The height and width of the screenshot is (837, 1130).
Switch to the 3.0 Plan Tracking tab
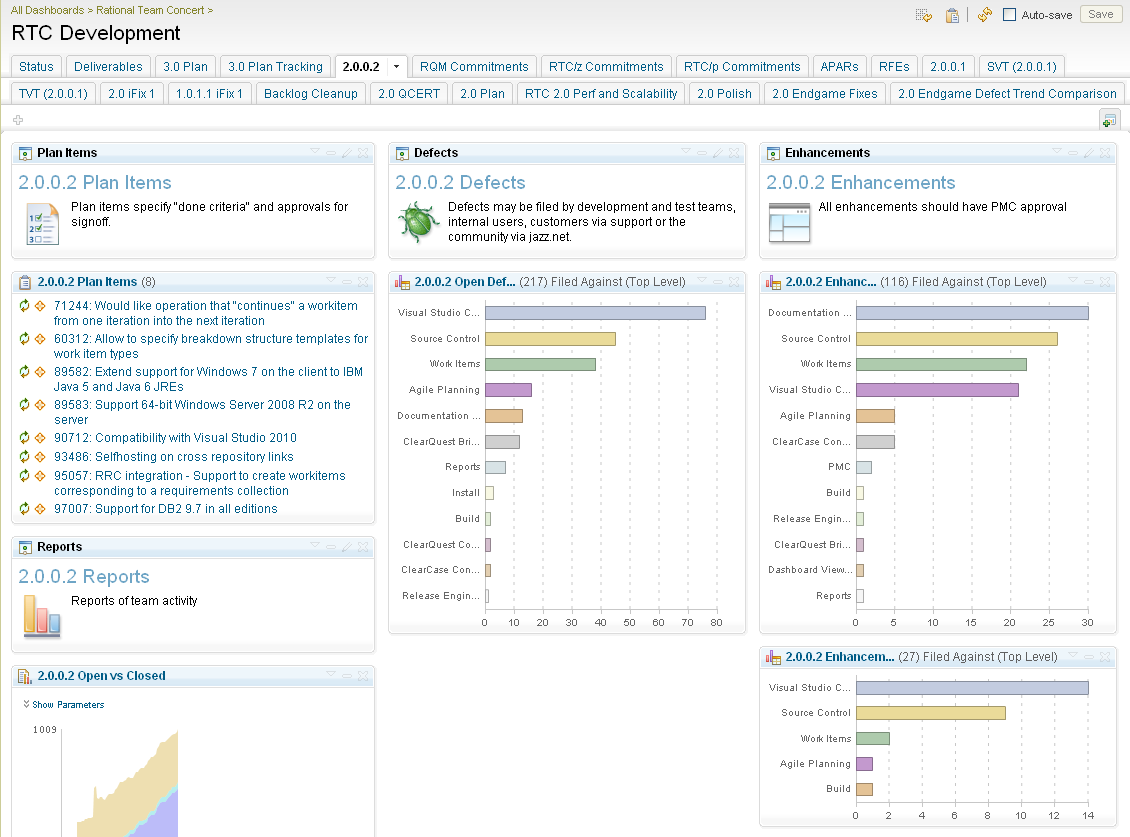pyautogui.click(x=275, y=66)
